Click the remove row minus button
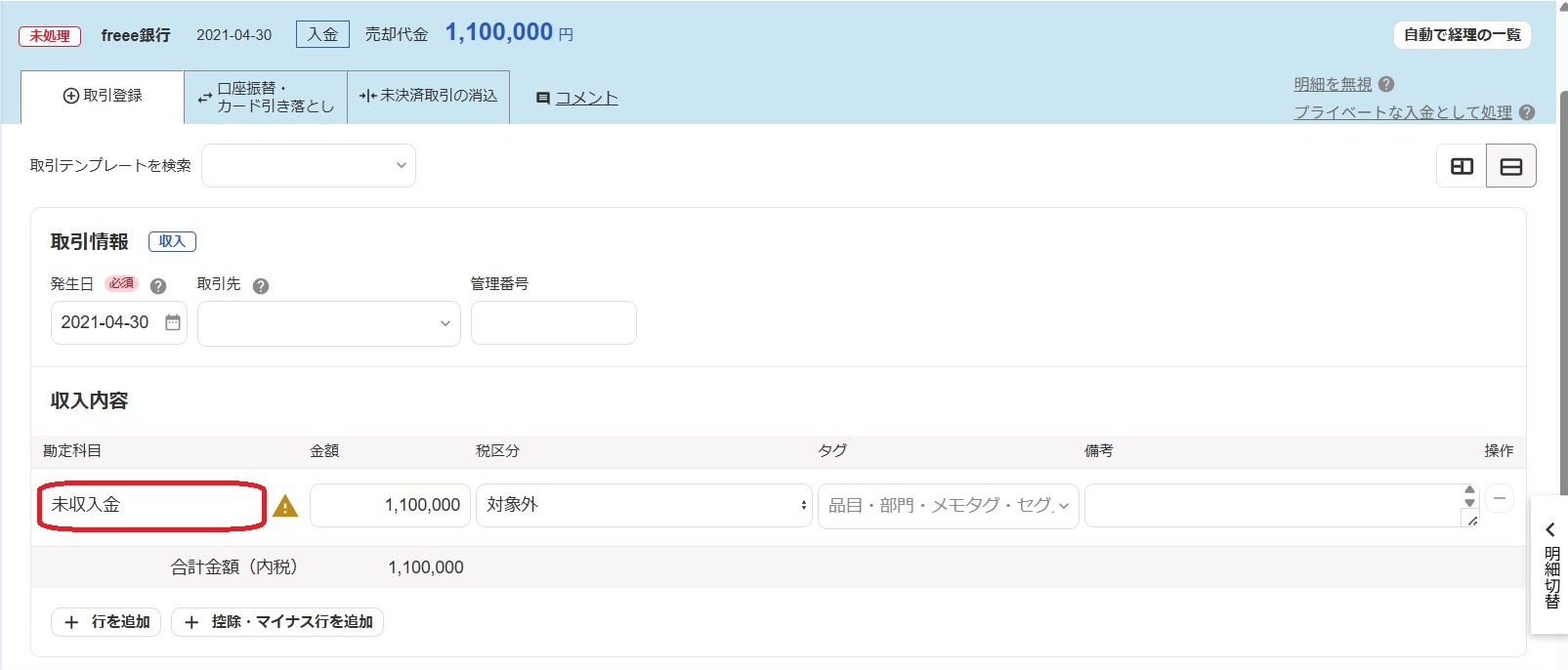 (x=1500, y=498)
